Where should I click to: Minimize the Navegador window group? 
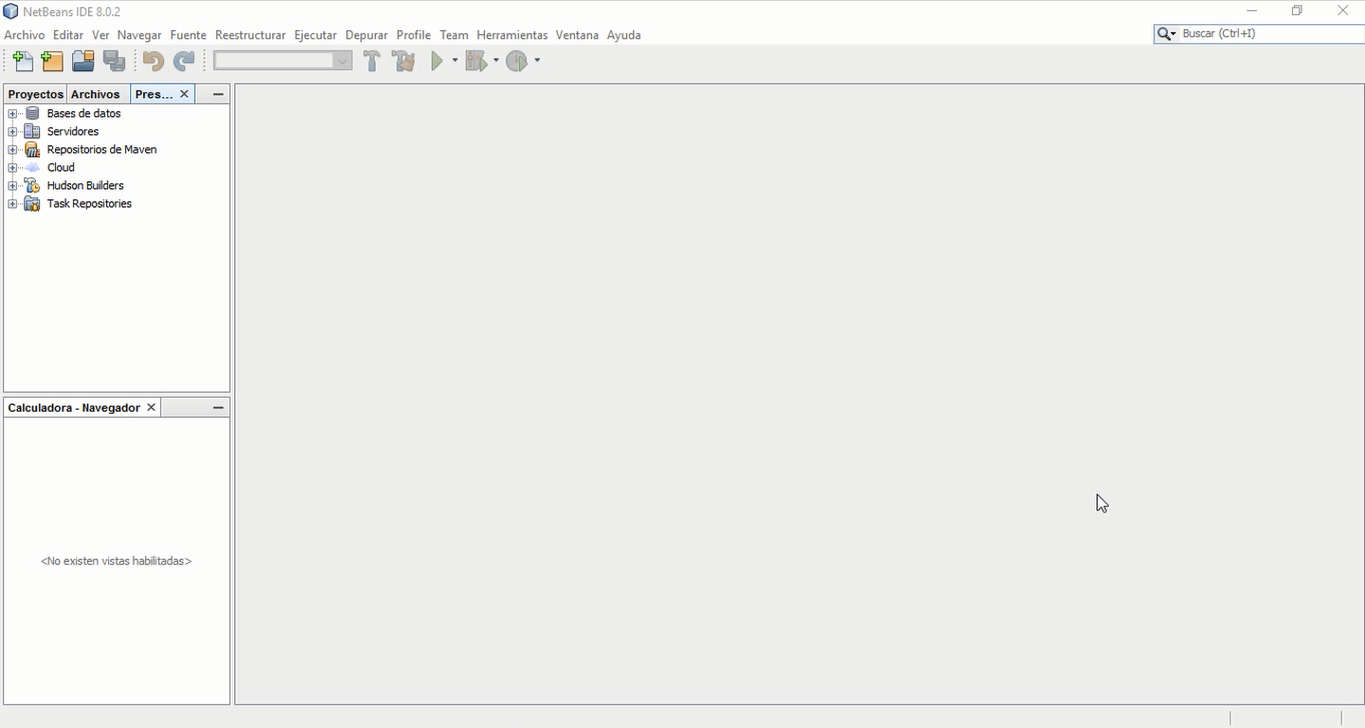coord(218,408)
